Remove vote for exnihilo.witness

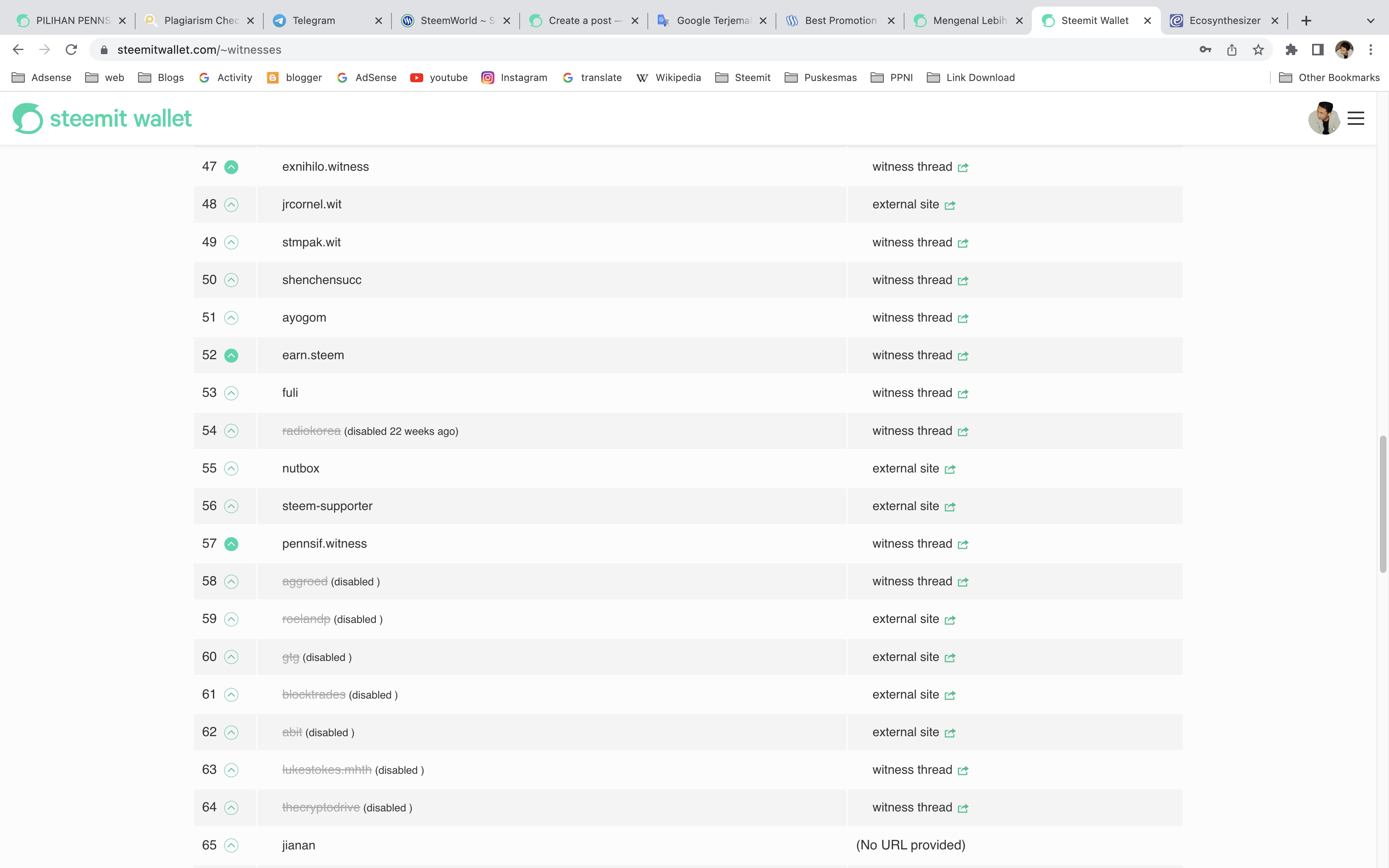231,167
